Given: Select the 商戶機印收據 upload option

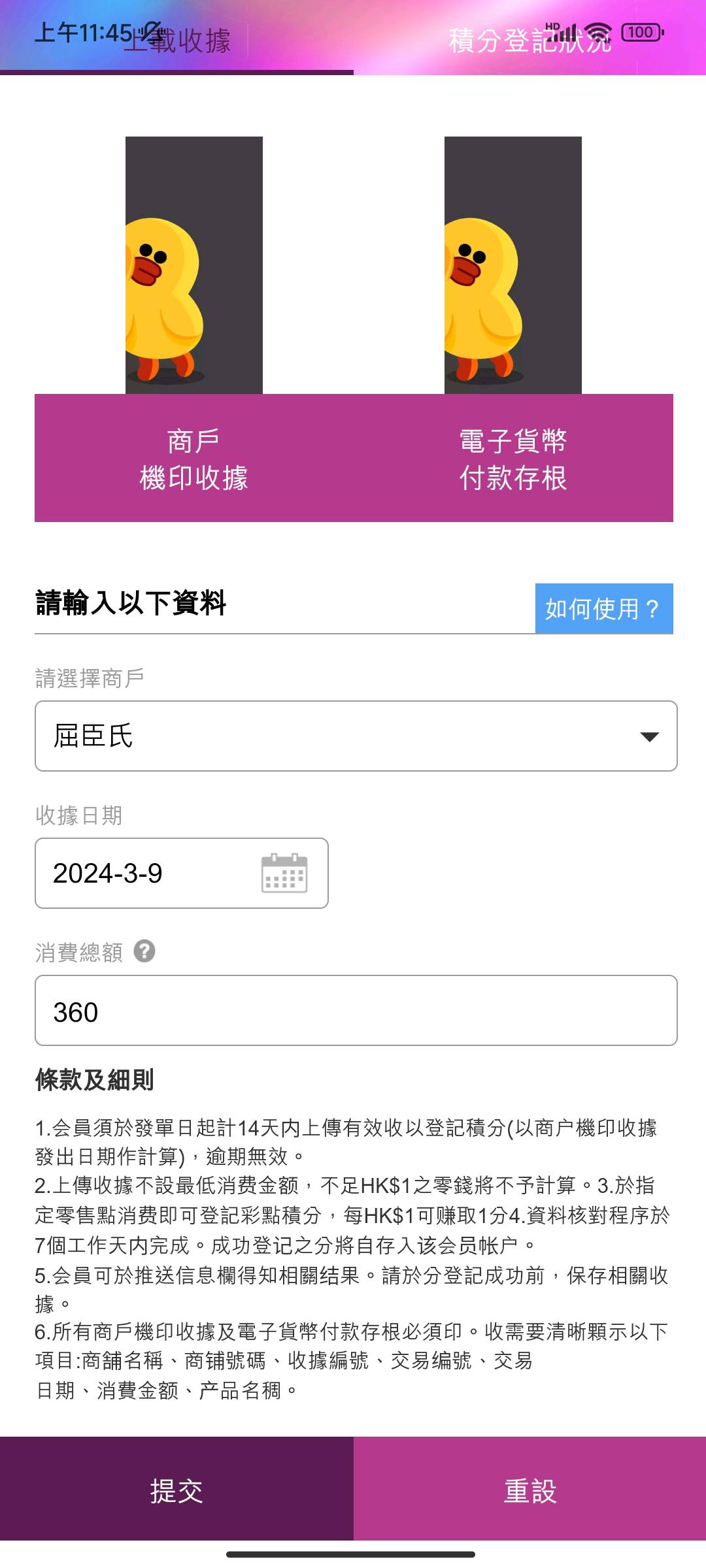Looking at the screenshot, I should pyautogui.click(x=194, y=459).
